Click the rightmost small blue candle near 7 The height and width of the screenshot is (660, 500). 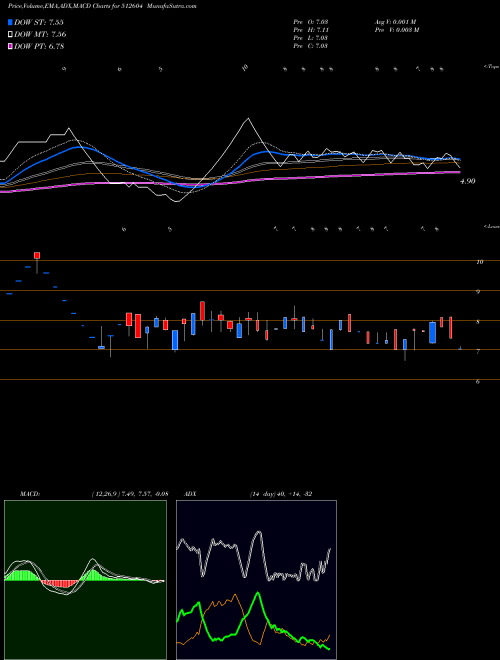460,348
